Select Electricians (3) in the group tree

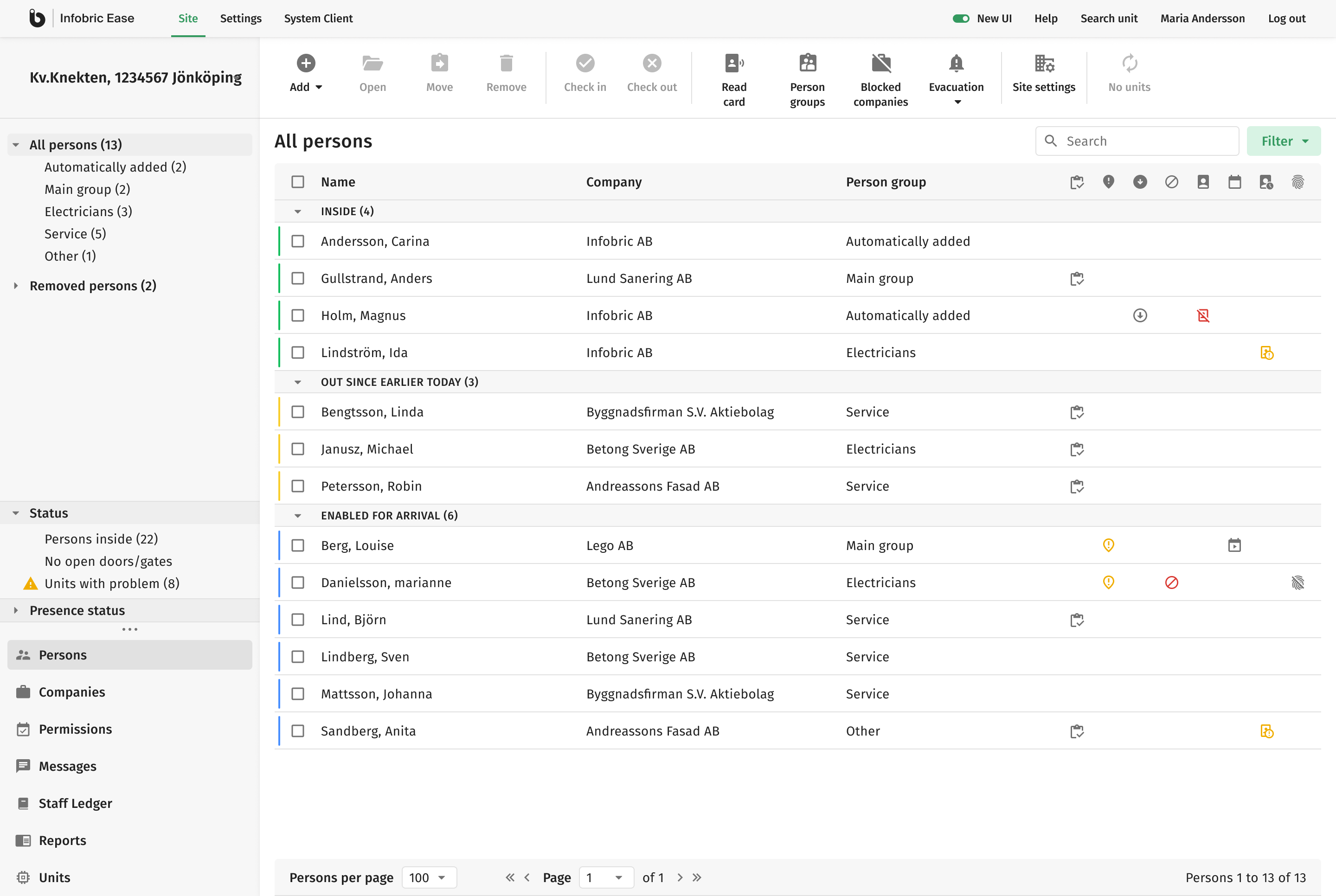point(88,212)
